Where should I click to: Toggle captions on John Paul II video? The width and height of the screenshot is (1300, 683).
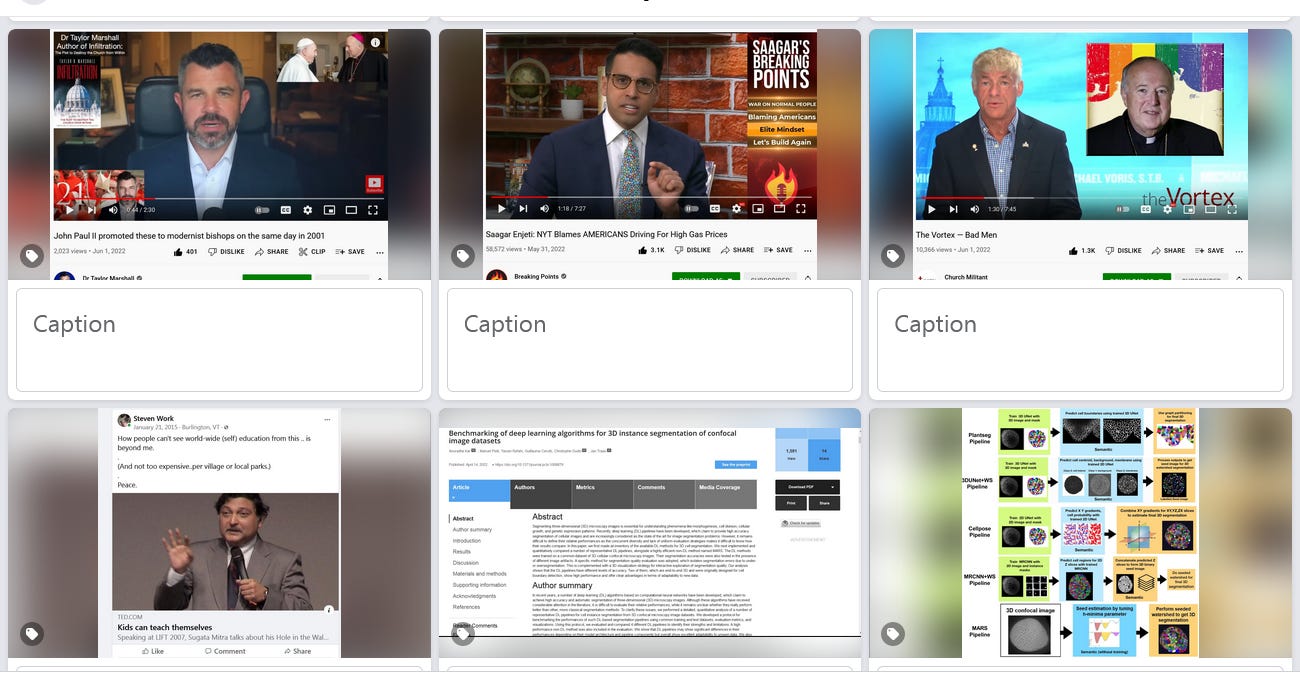285,210
